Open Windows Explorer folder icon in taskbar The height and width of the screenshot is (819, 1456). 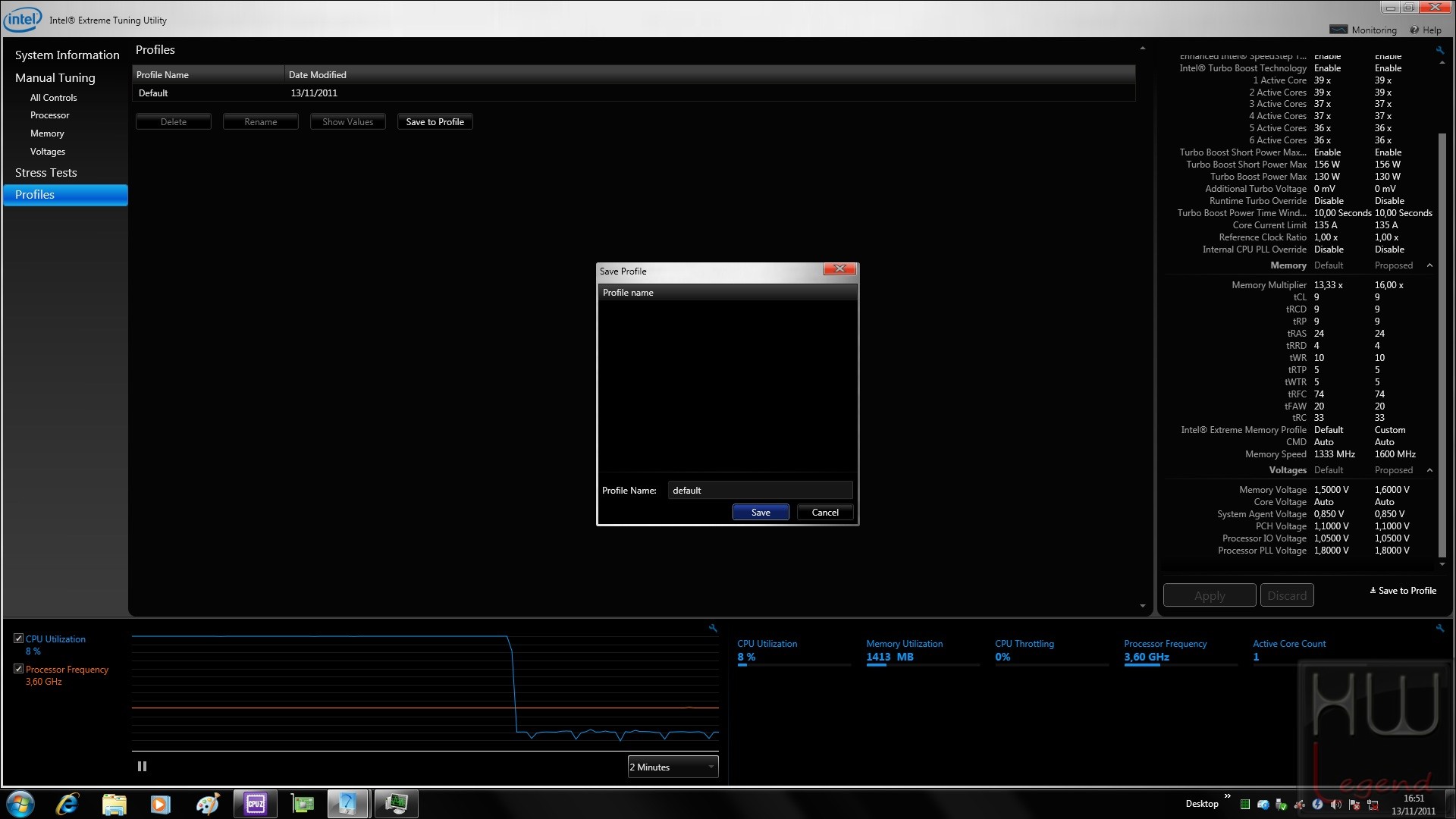[114, 804]
